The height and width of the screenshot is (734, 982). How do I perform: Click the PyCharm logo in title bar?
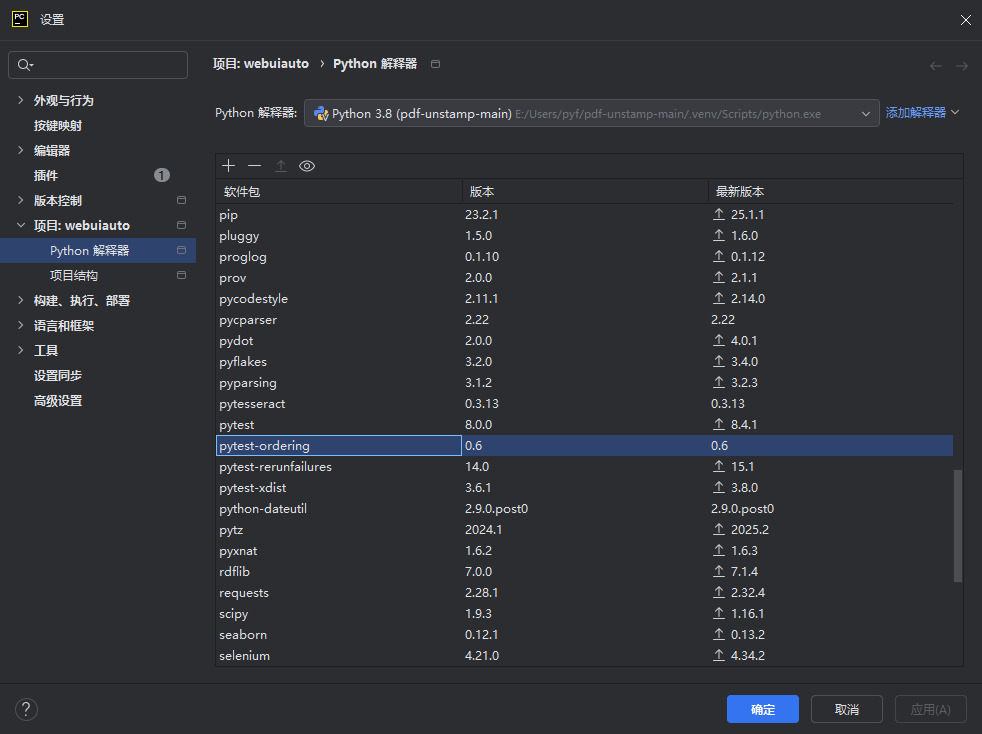pyautogui.click(x=20, y=19)
